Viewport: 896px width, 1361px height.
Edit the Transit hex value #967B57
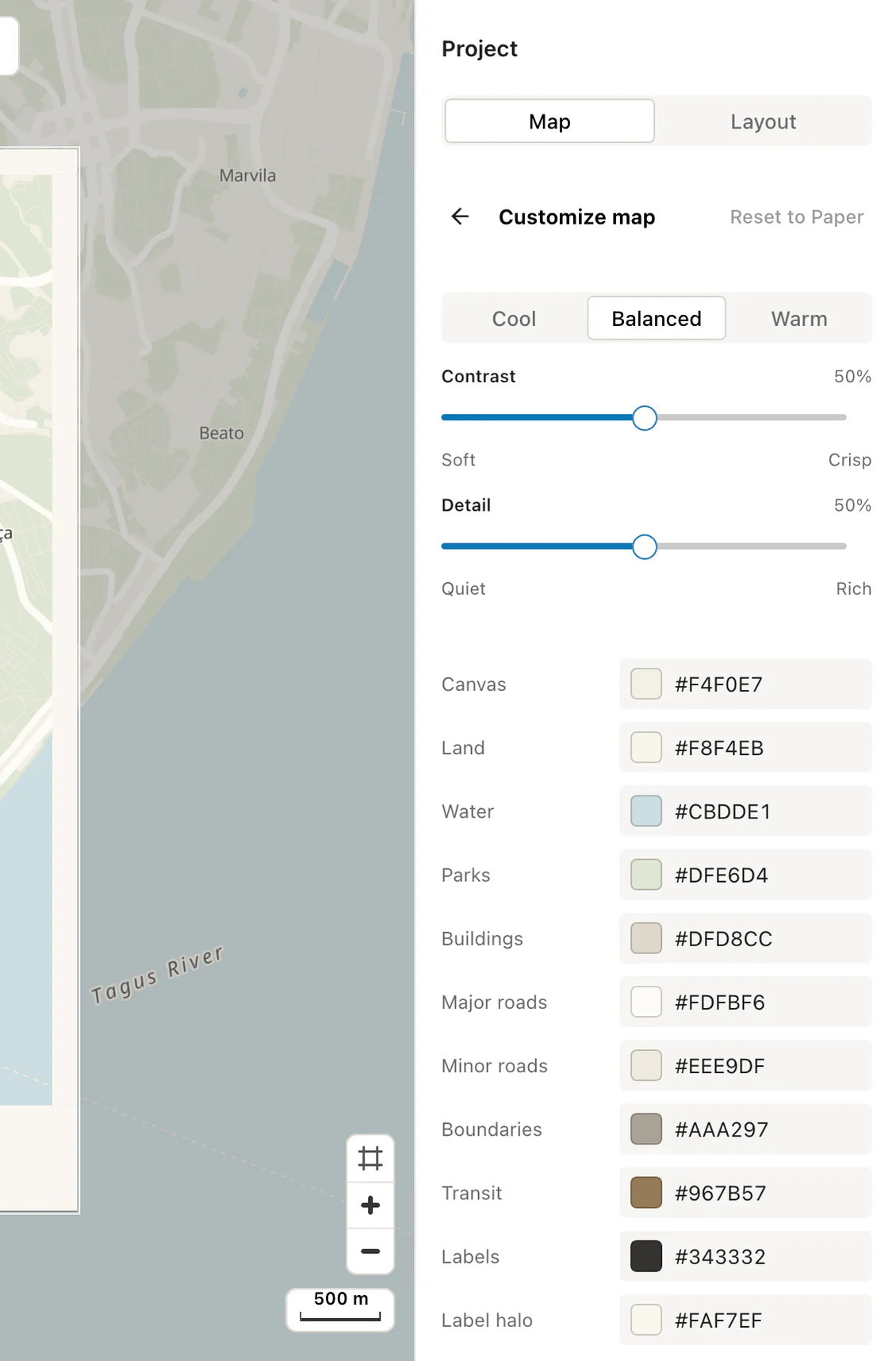[720, 1193]
